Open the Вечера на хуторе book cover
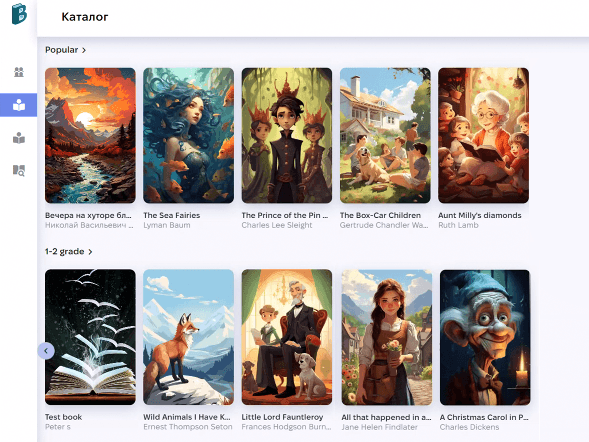589x442 pixels. click(90, 136)
